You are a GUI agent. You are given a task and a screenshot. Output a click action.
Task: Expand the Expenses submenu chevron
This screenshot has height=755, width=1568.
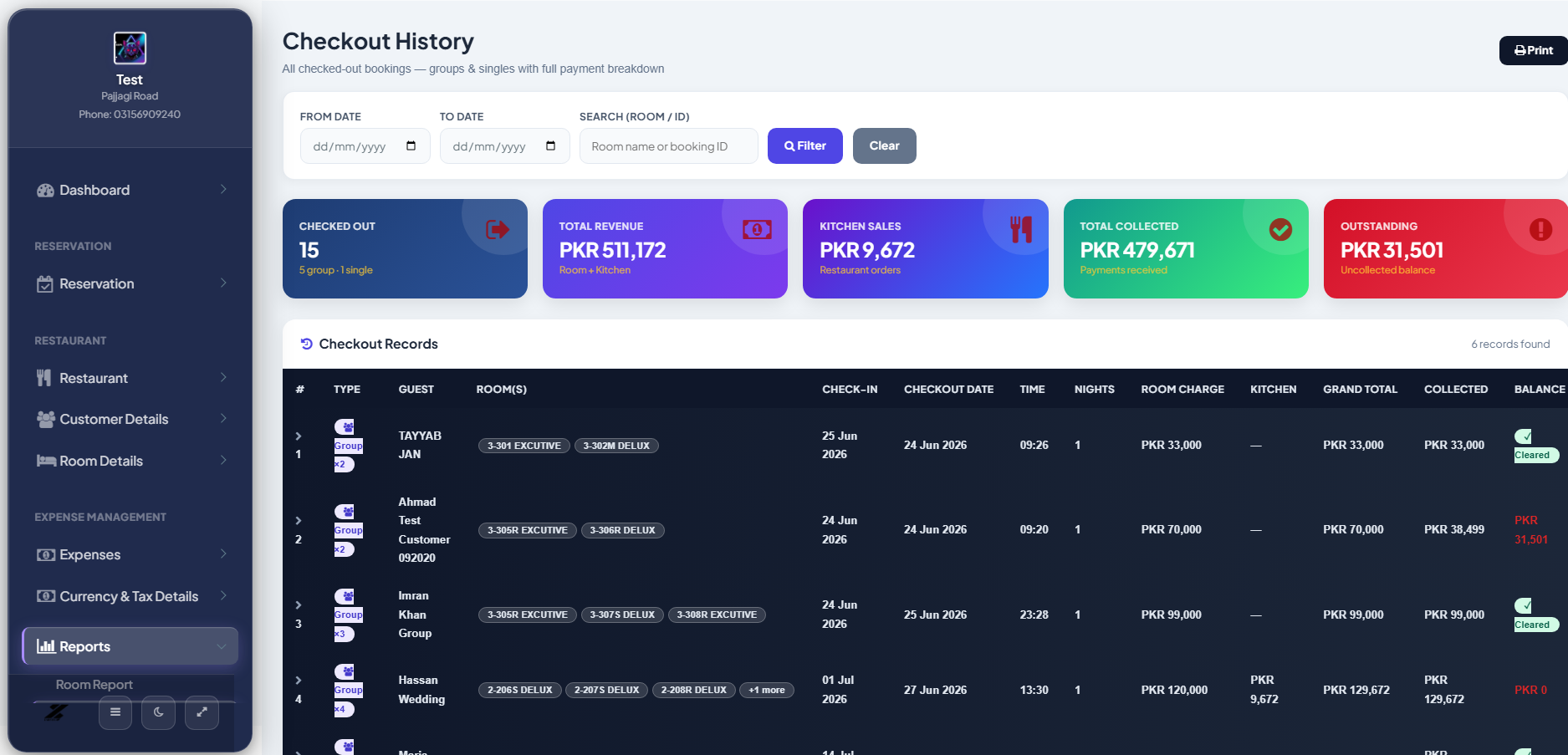click(x=223, y=554)
